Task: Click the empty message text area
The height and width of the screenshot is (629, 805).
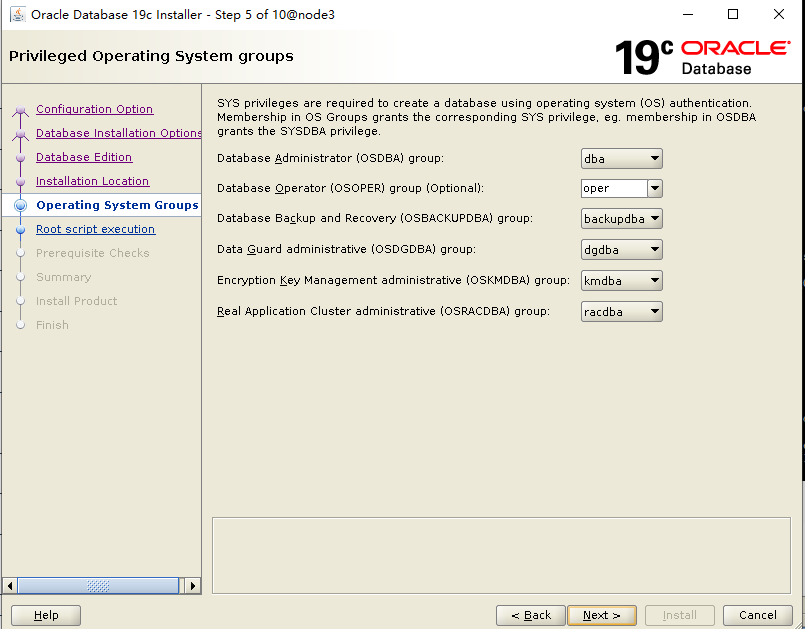Action: pos(501,555)
